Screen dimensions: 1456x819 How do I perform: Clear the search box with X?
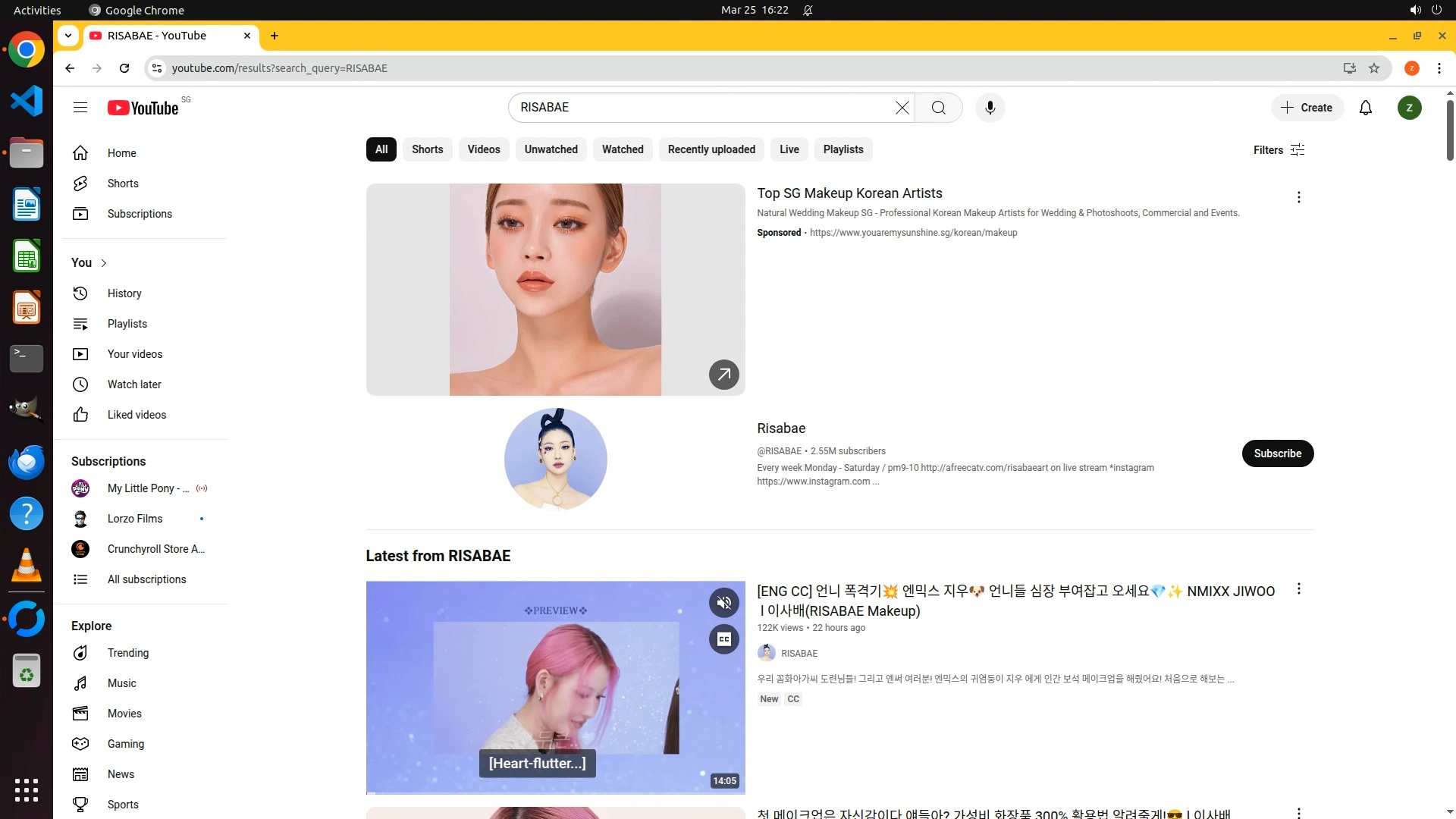coord(902,108)
